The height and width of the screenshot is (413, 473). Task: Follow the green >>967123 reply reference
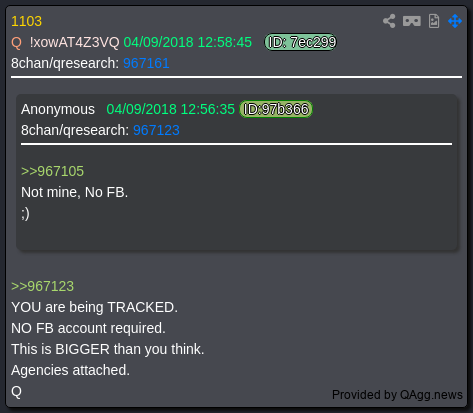42,286
